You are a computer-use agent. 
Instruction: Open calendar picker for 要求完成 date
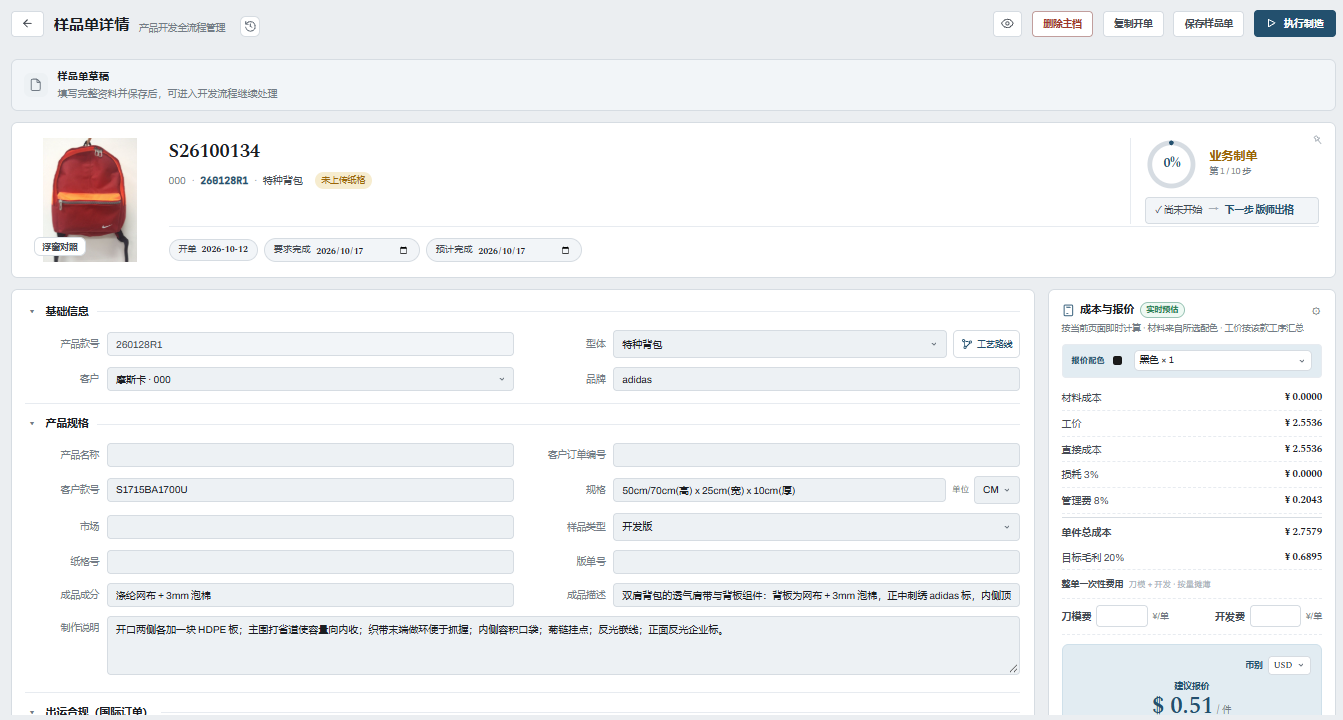tap(404, 250)
